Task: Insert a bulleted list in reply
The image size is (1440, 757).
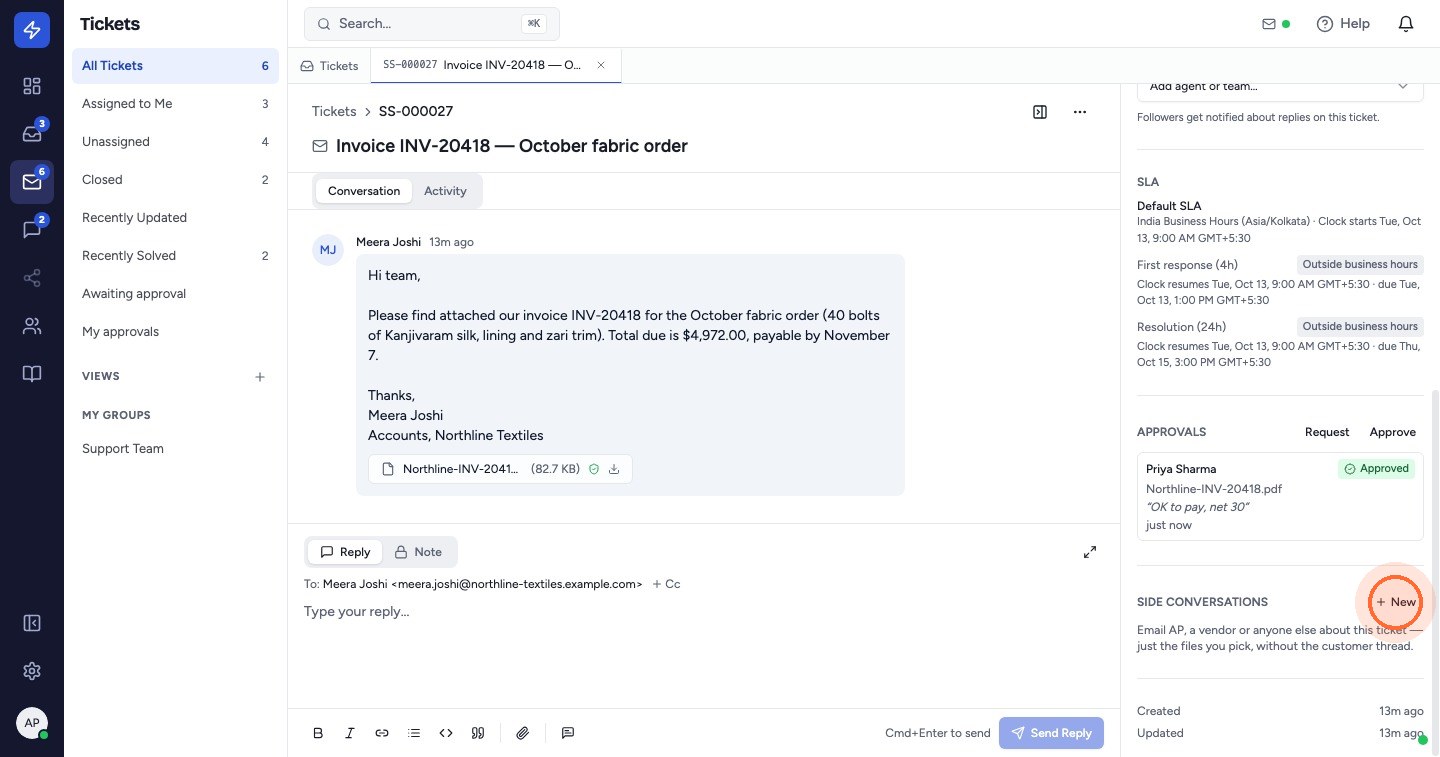Action: (414, 733)
